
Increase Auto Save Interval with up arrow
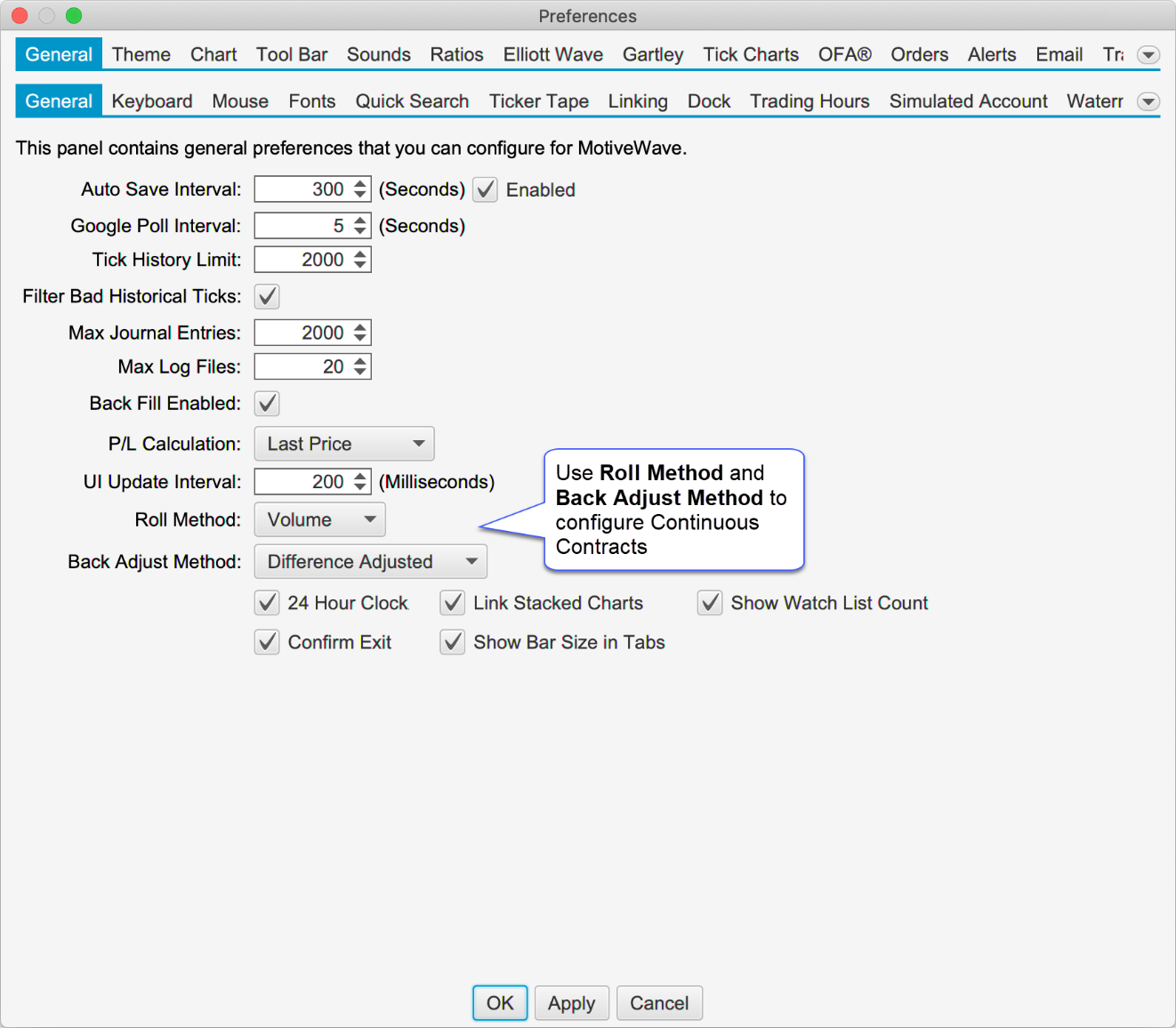point(360,184)
